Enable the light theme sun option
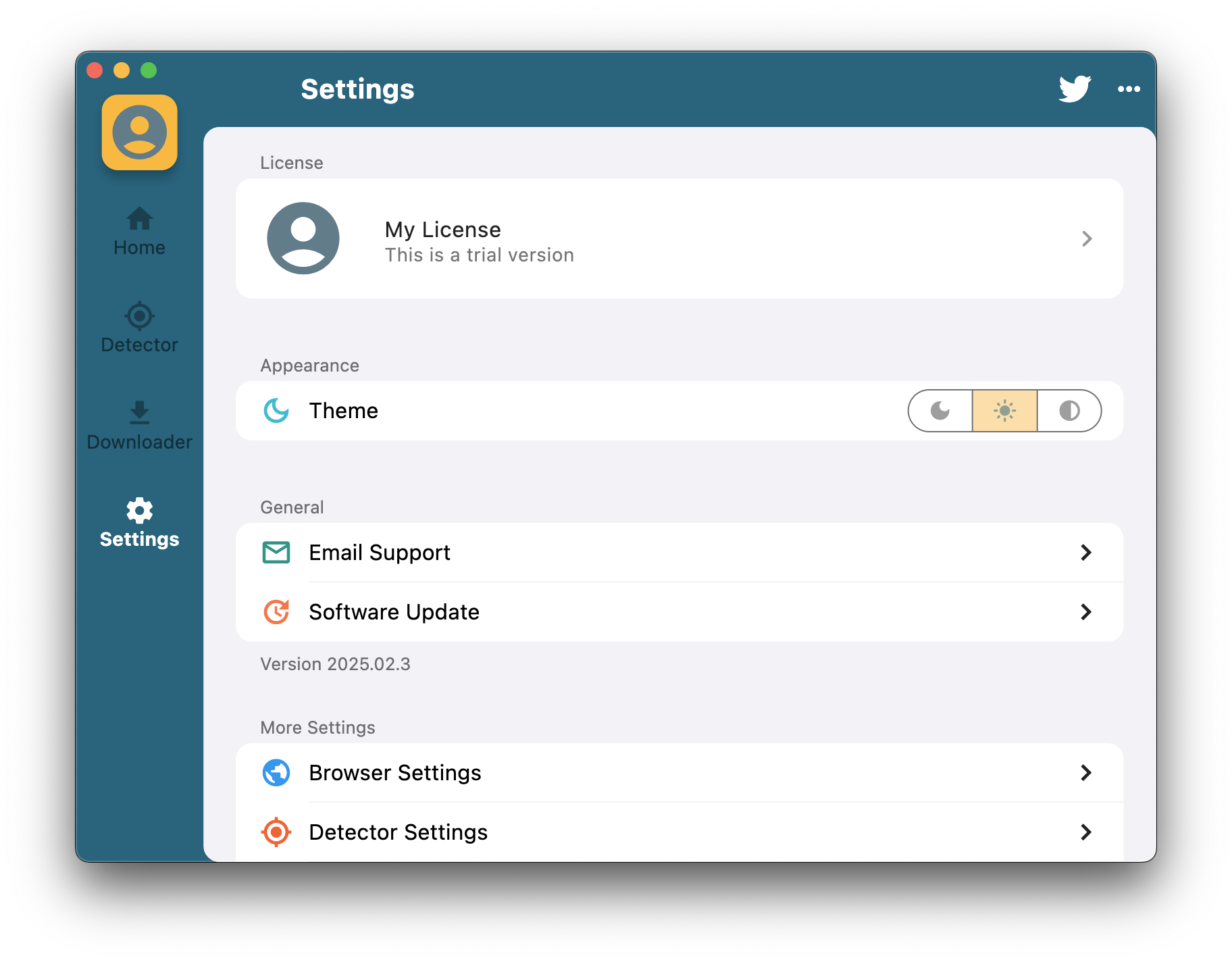Viewport: 1232px width, 962px height. click(1004, 410)
